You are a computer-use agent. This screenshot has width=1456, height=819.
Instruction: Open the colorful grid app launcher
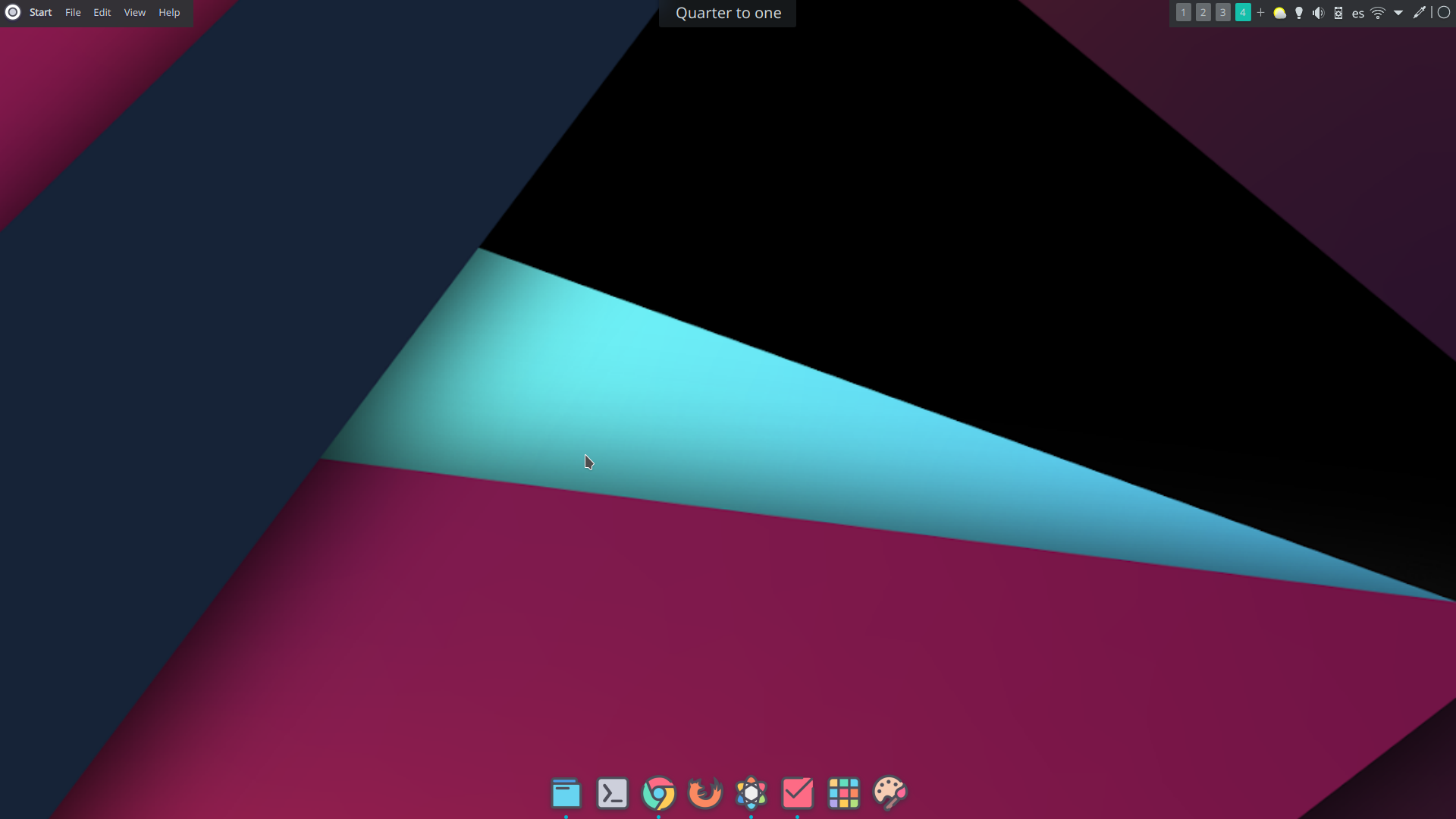pos(843,793)
